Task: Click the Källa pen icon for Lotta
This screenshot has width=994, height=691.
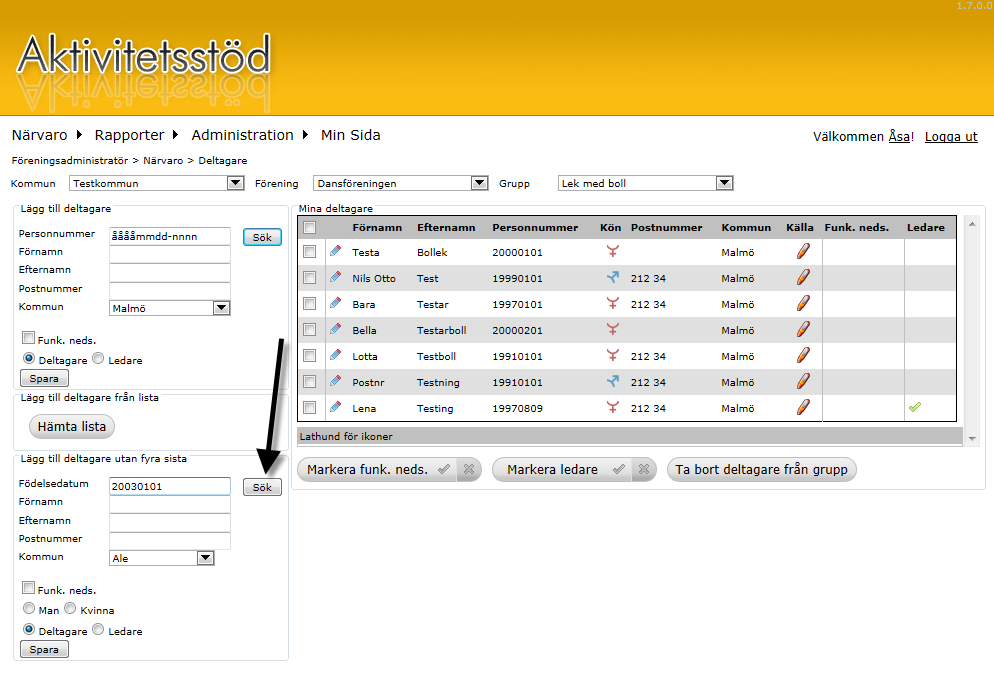Action: click(x=803, y=355)
